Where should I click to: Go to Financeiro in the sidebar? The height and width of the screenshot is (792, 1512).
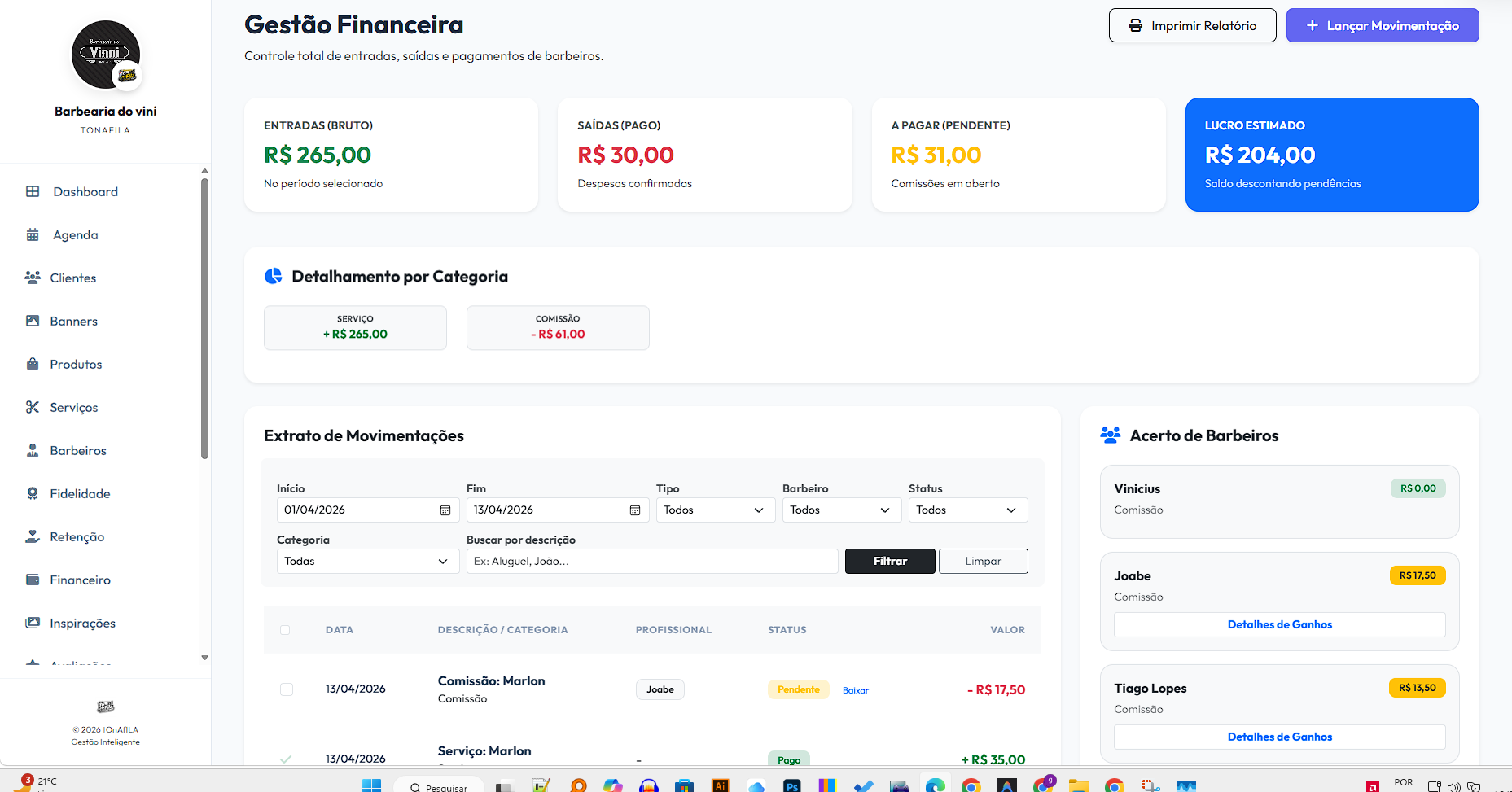80,580
